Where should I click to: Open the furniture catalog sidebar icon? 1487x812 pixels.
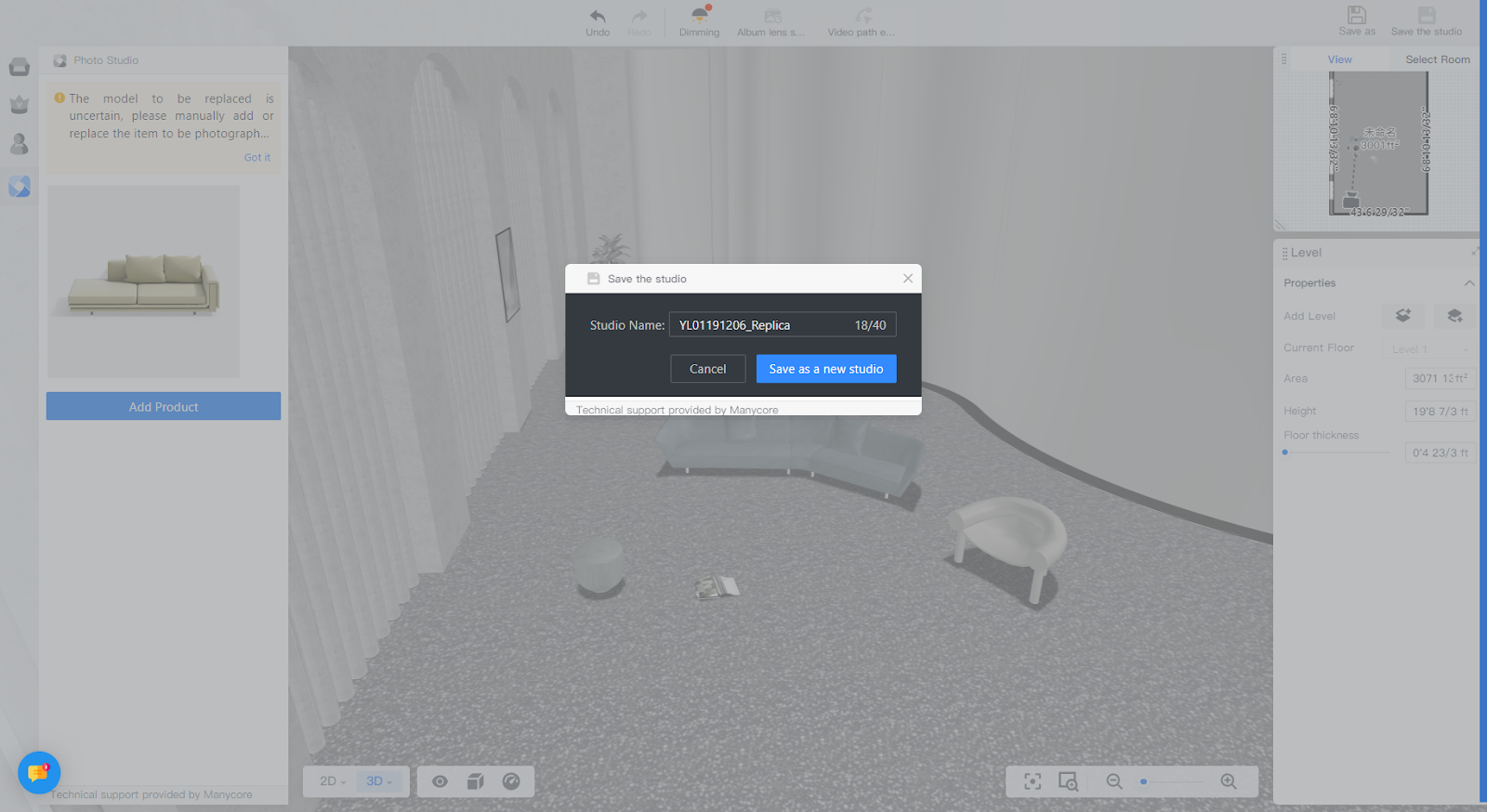point(20,67)
